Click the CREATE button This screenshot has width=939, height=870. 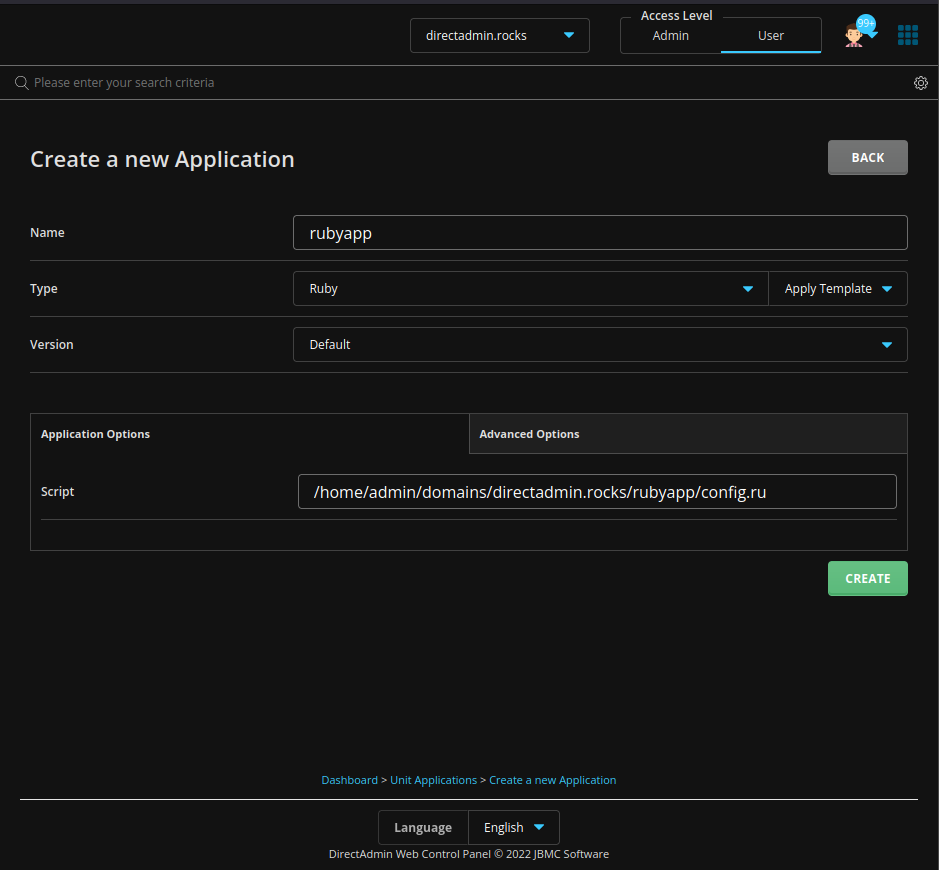867,578
